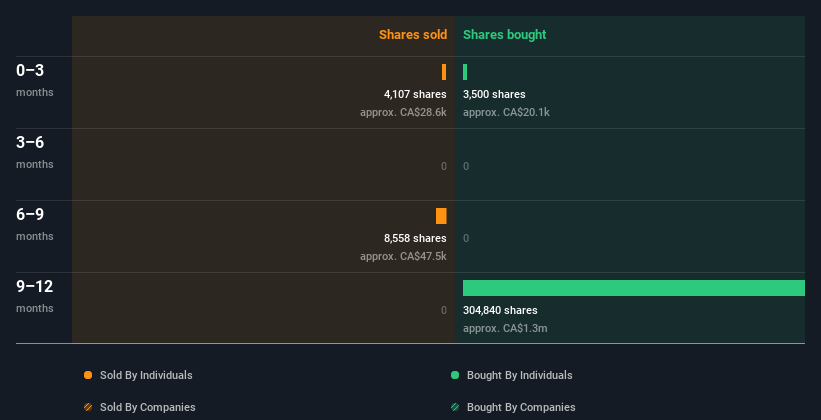The image size is (821, 420).
Task: Click the 0–3 months row label
Action: pyautogui.click(x=35, y=80)
